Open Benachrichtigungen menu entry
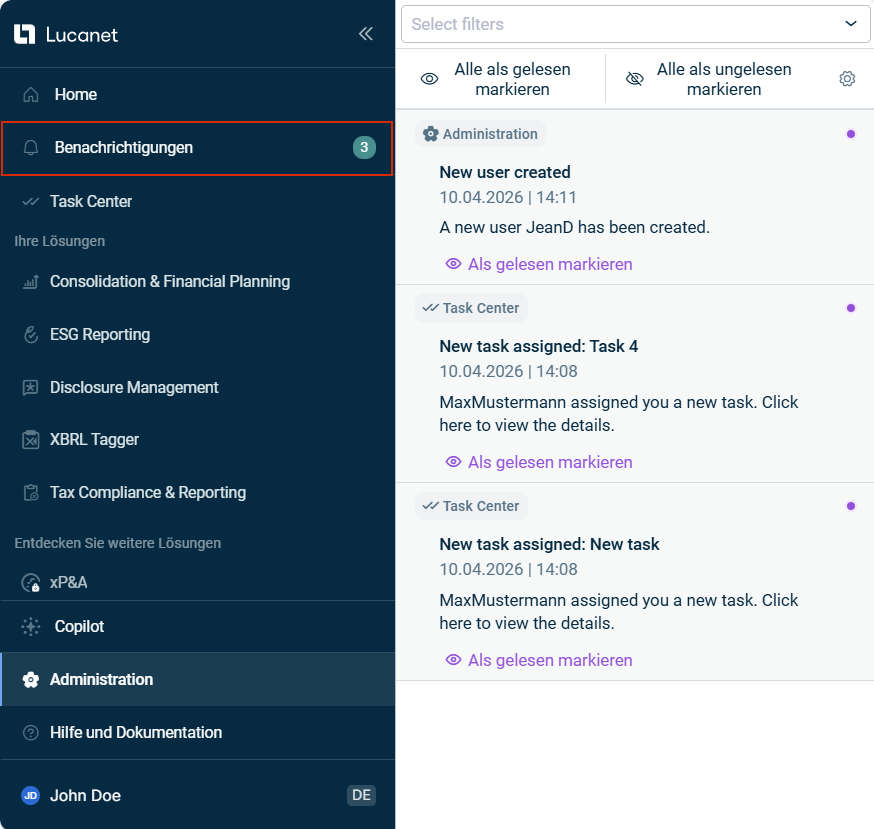Screen dimensions: 874x829 tap(197, 148)
